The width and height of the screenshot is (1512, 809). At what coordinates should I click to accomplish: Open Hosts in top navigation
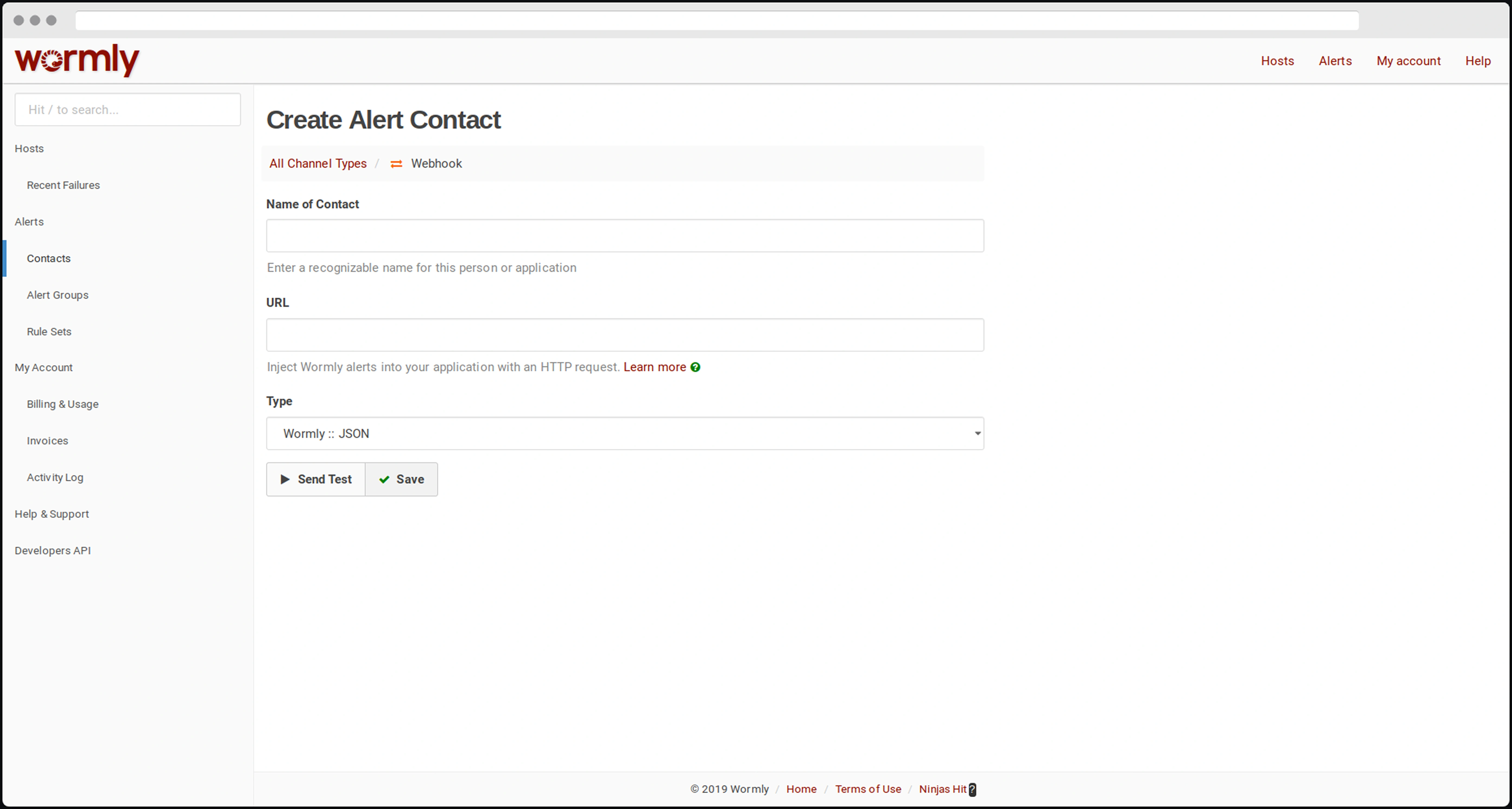[x=1277, y=61]
